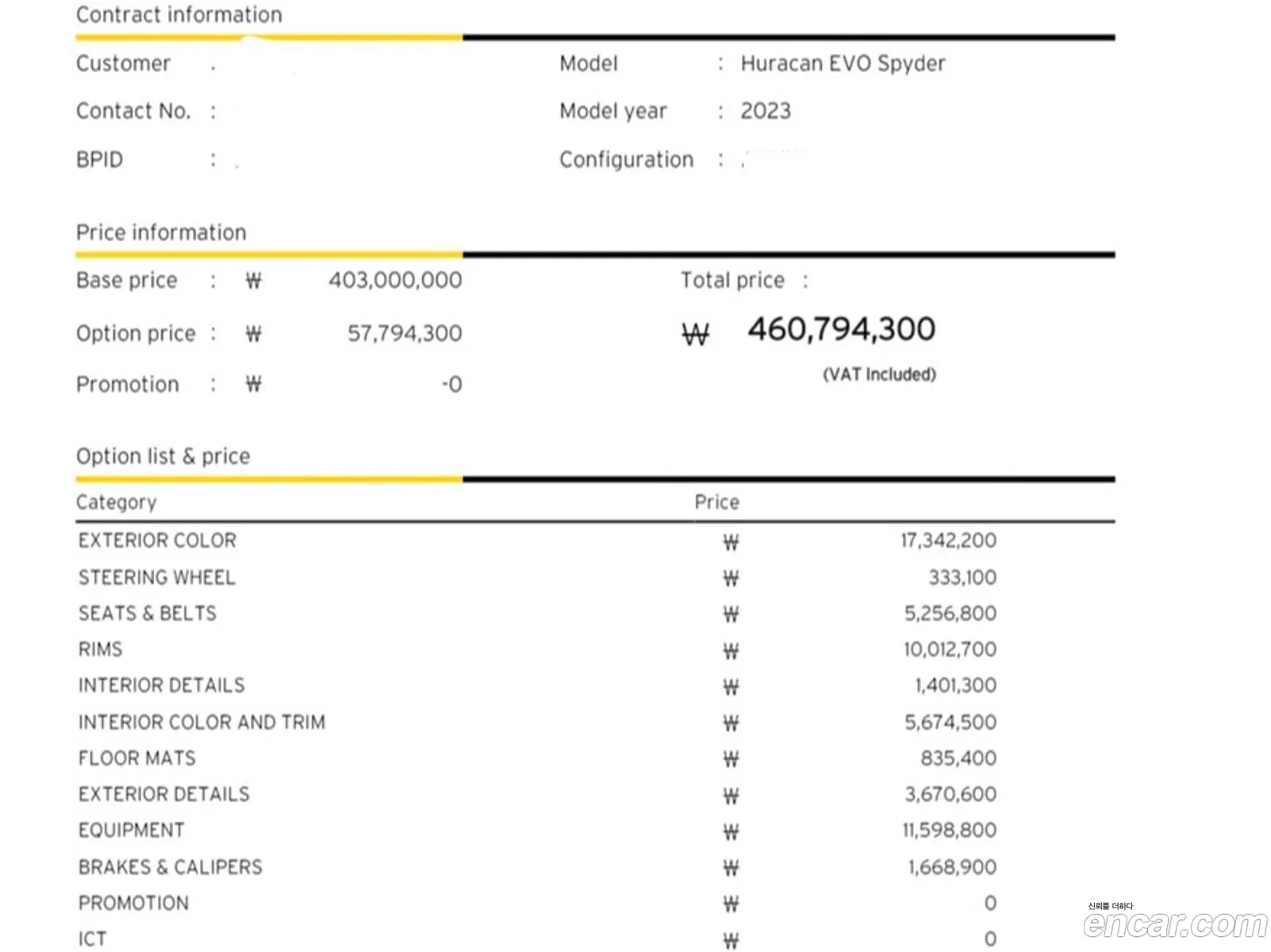The height and width of the screenshot is (952, 1271).
Task: Select the 'Price information' heading
Action: 161,232
